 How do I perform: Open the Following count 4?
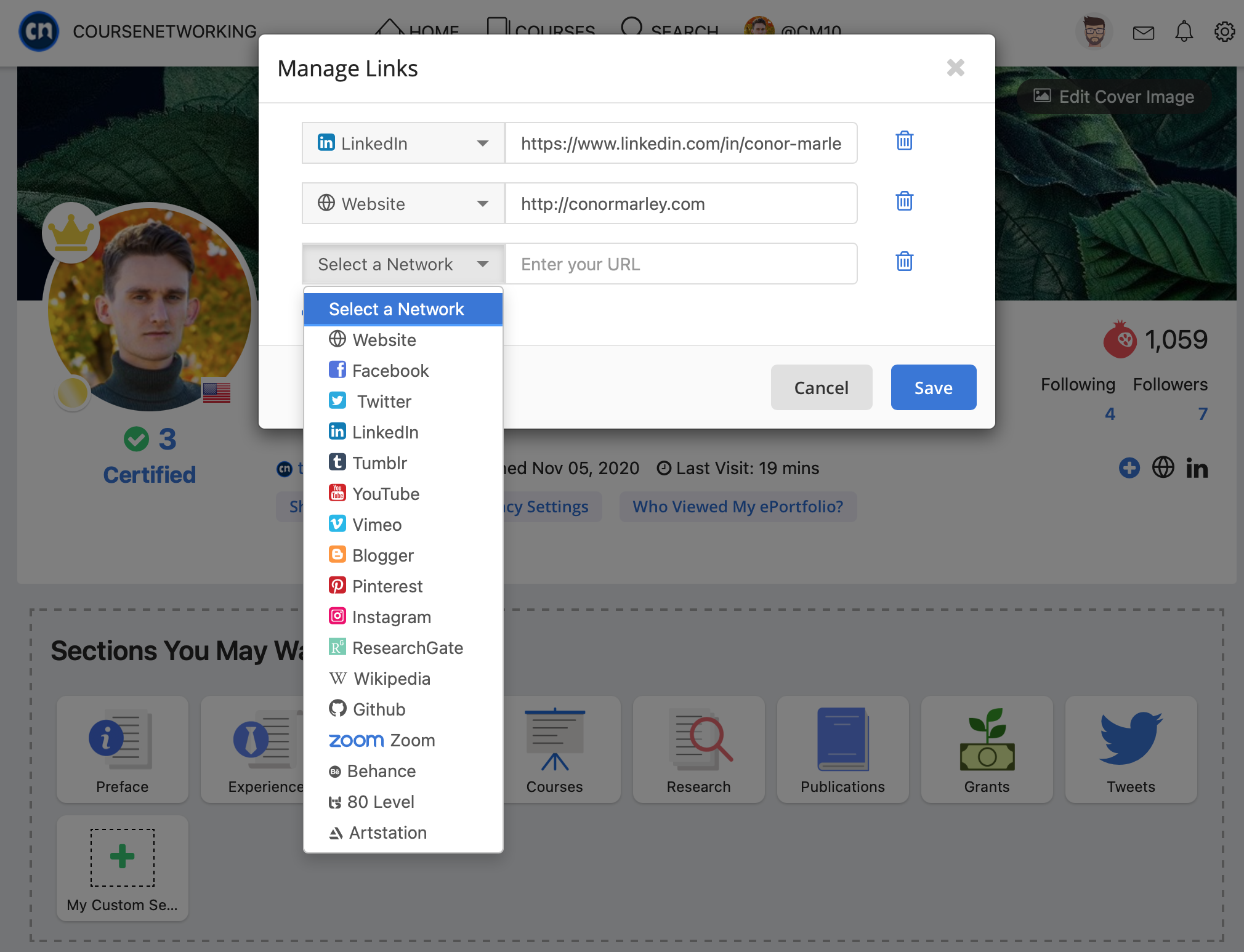click(1110, 414)
